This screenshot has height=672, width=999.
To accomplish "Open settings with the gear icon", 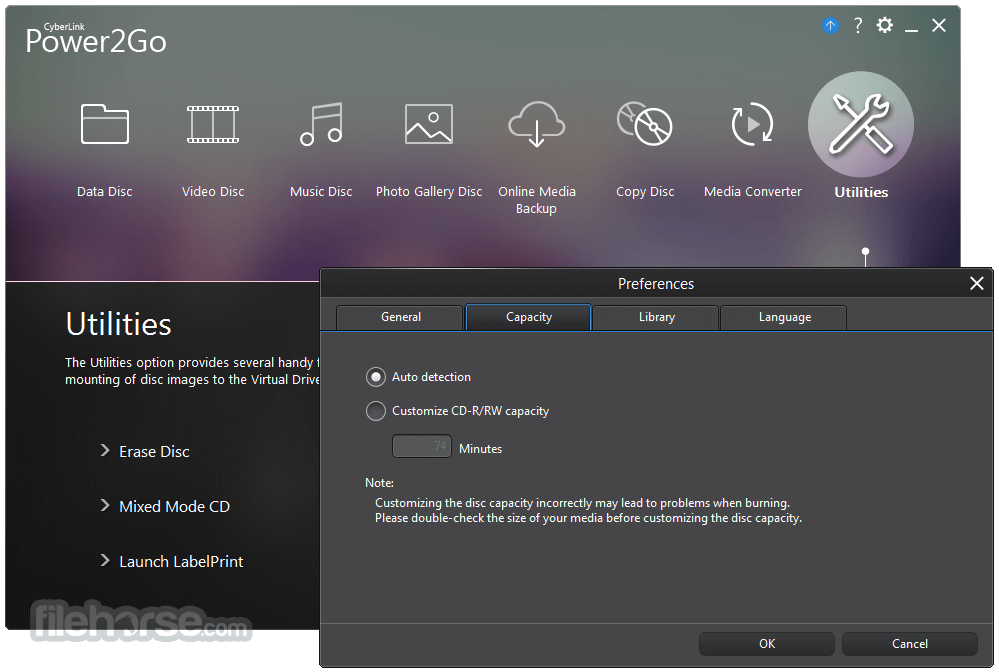I will click(x=885, y=25).
